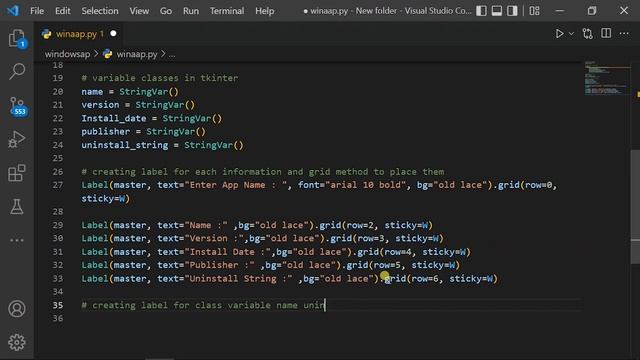640x360 pixels.
Task: Open the Manage gear settings
Action: tap(17, 342)
